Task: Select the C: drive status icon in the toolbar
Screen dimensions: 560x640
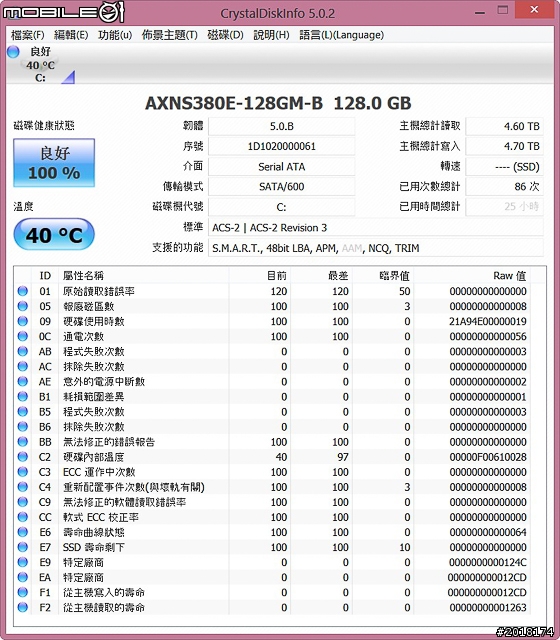Action: tap(40, 64)
